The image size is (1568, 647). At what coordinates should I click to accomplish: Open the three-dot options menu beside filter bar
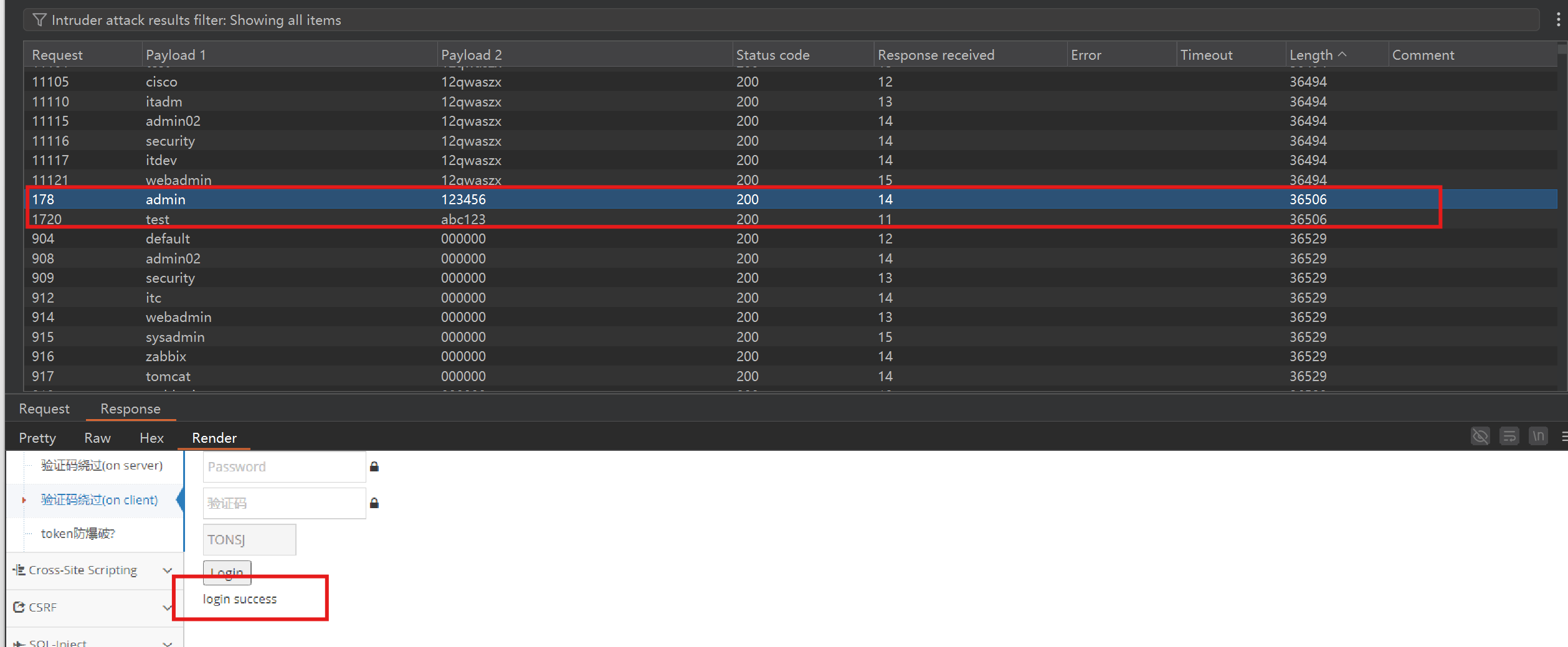tap(1558, 20)
